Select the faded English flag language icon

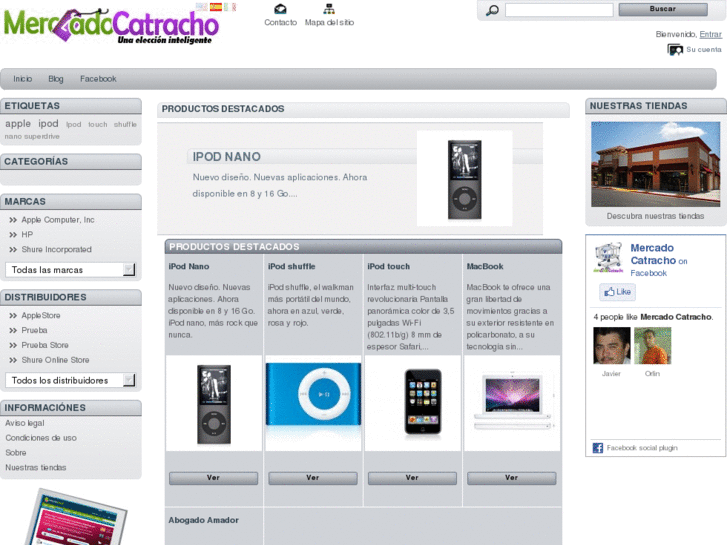(201, 6)
